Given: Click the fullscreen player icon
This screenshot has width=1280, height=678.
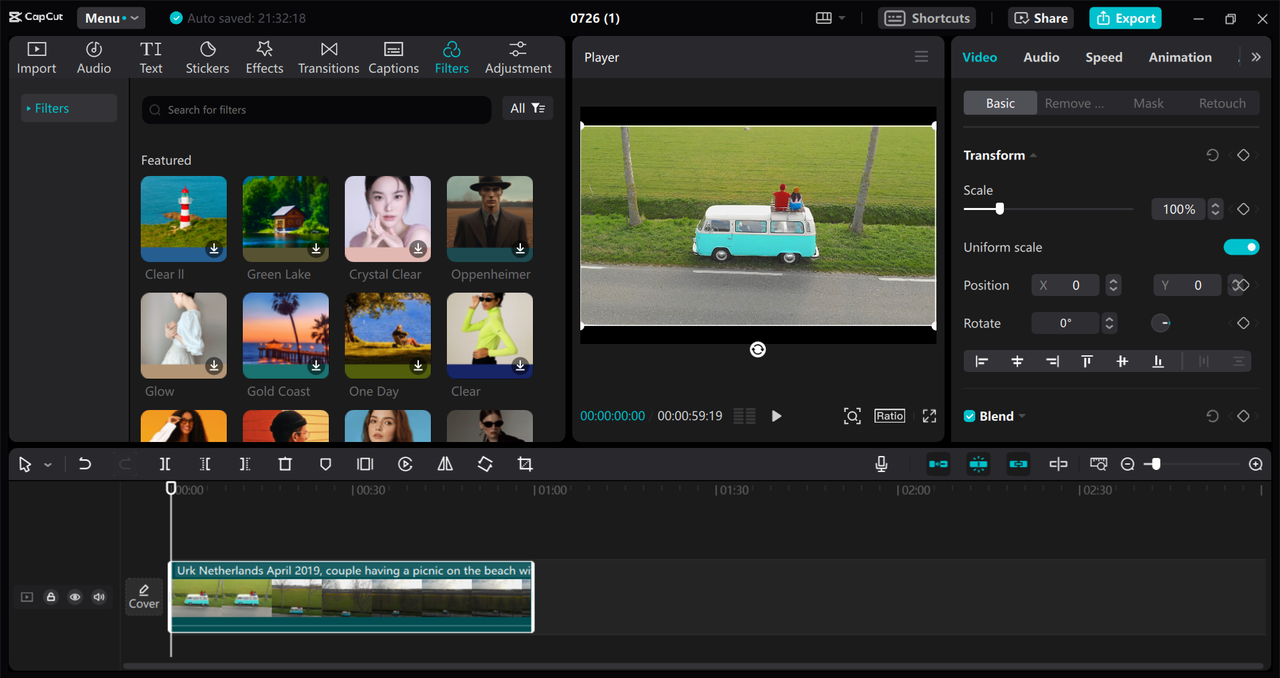Looking at the screenshot, I should pos(929,416).
